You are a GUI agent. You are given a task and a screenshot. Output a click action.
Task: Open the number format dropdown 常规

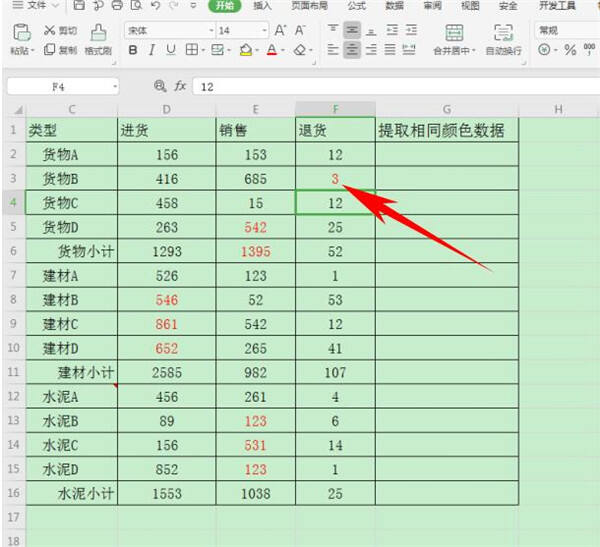coord(567,30)
